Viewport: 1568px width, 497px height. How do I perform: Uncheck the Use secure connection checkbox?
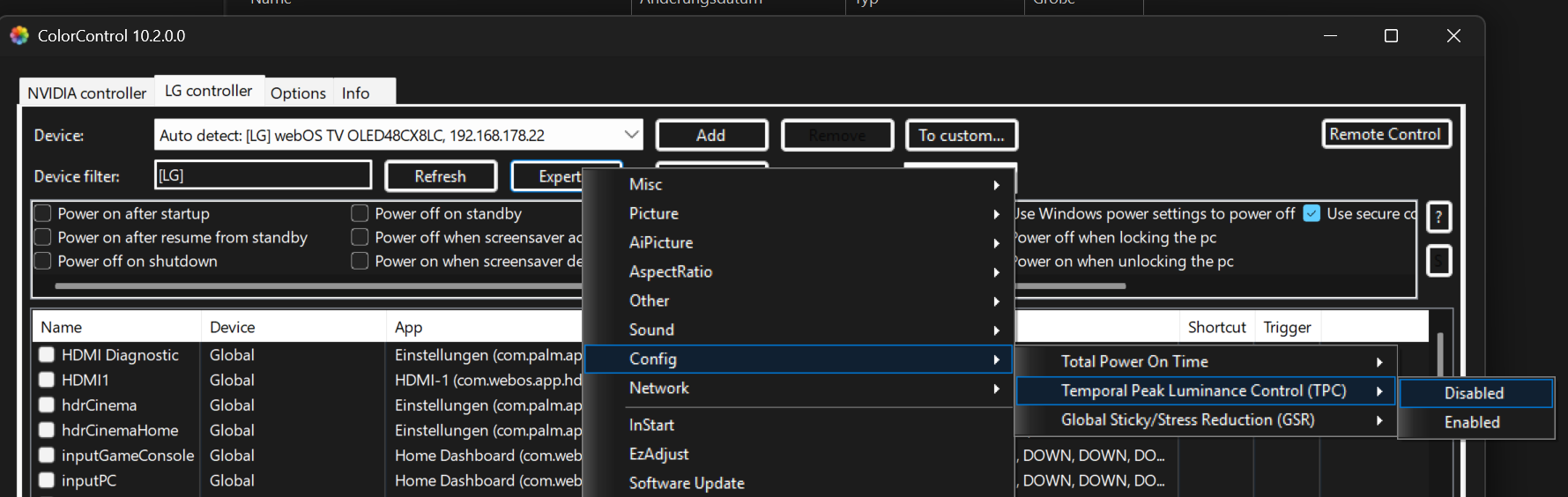click(x=1312, y=213)
